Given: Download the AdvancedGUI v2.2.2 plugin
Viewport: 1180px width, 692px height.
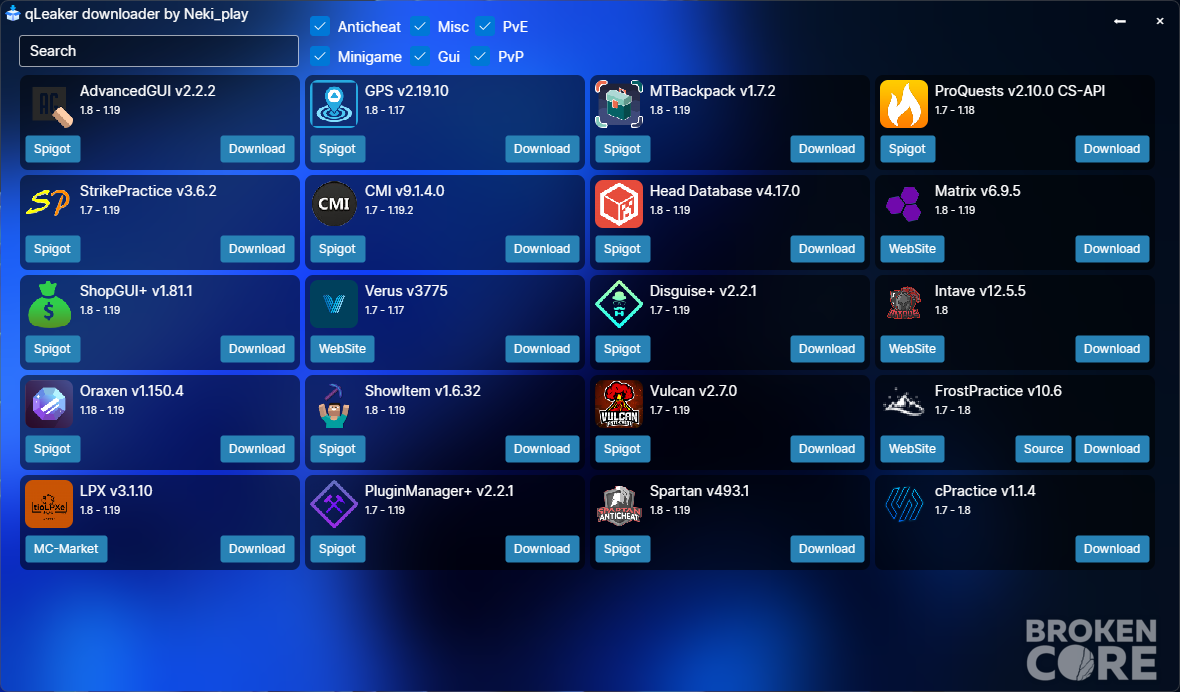Looking at the screenshot, I should pyautogui.click(x=257, y=149).
